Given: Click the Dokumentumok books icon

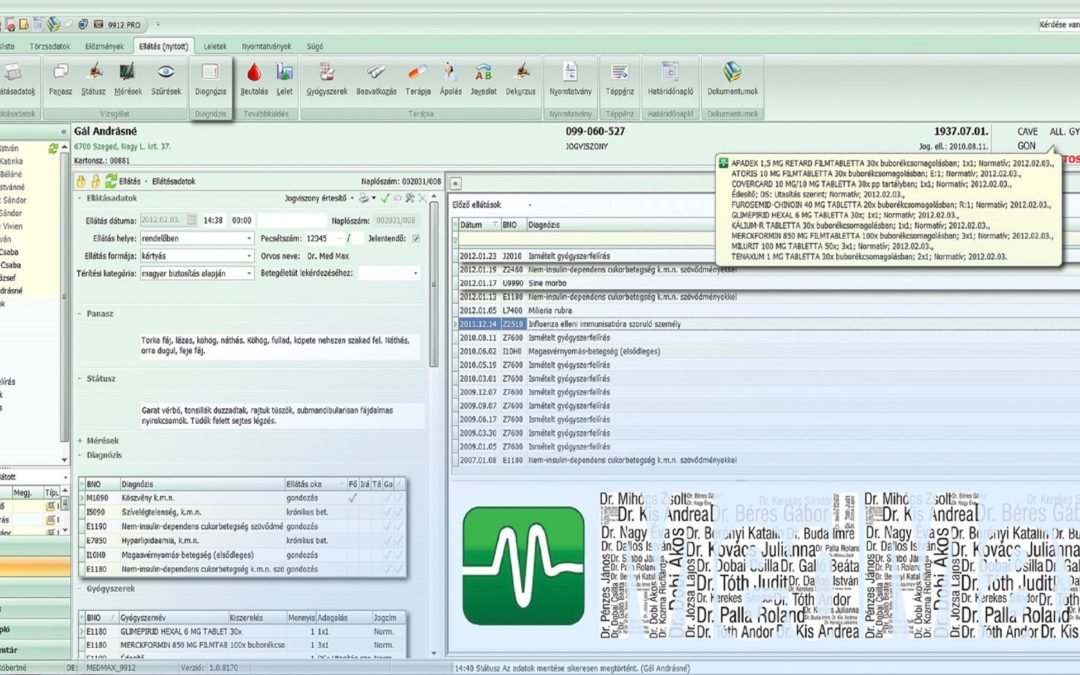Looking at the screenshot, I should click(x=732, y=78).
